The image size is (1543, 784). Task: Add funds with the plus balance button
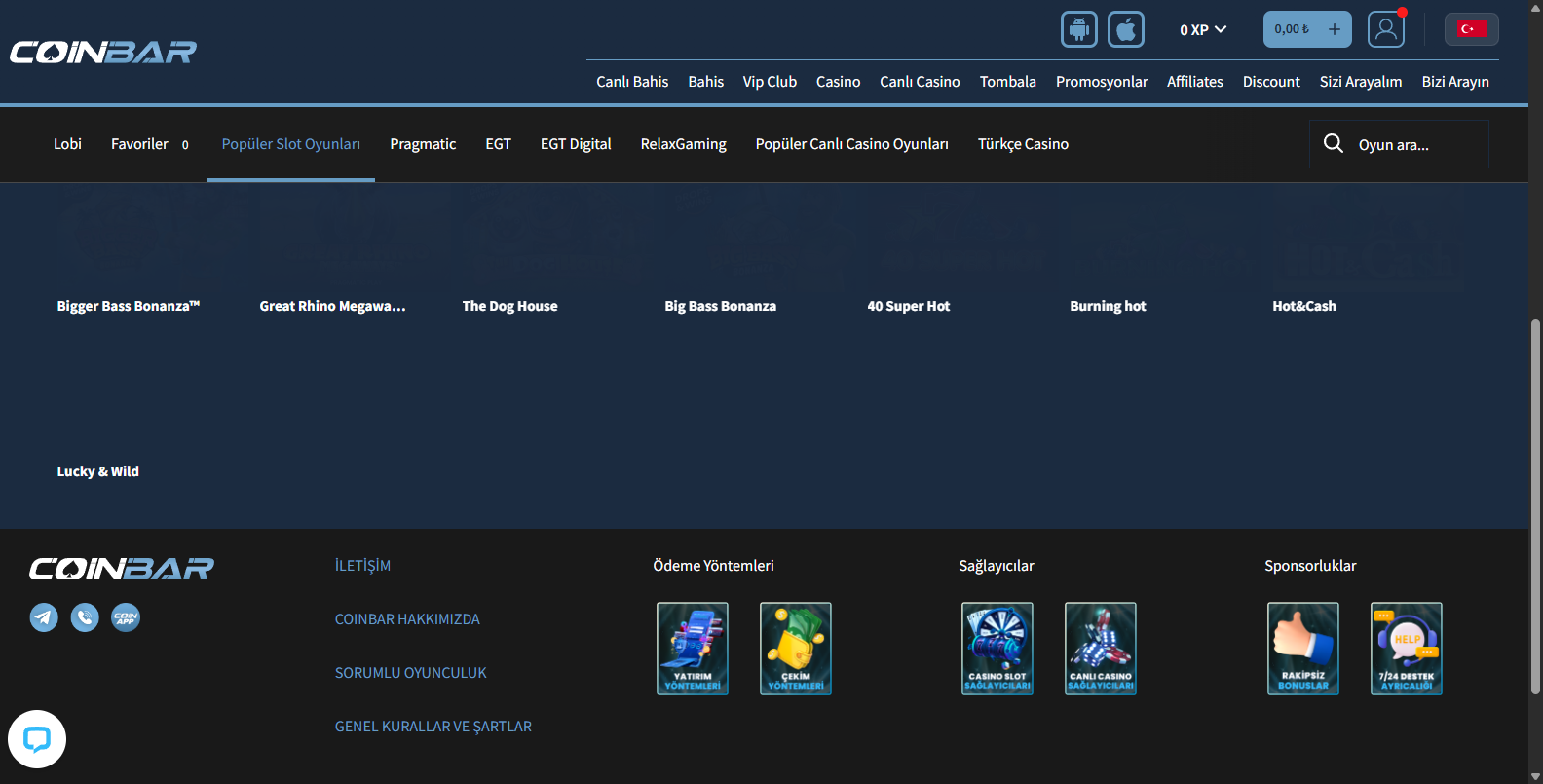coord(1335,29)
